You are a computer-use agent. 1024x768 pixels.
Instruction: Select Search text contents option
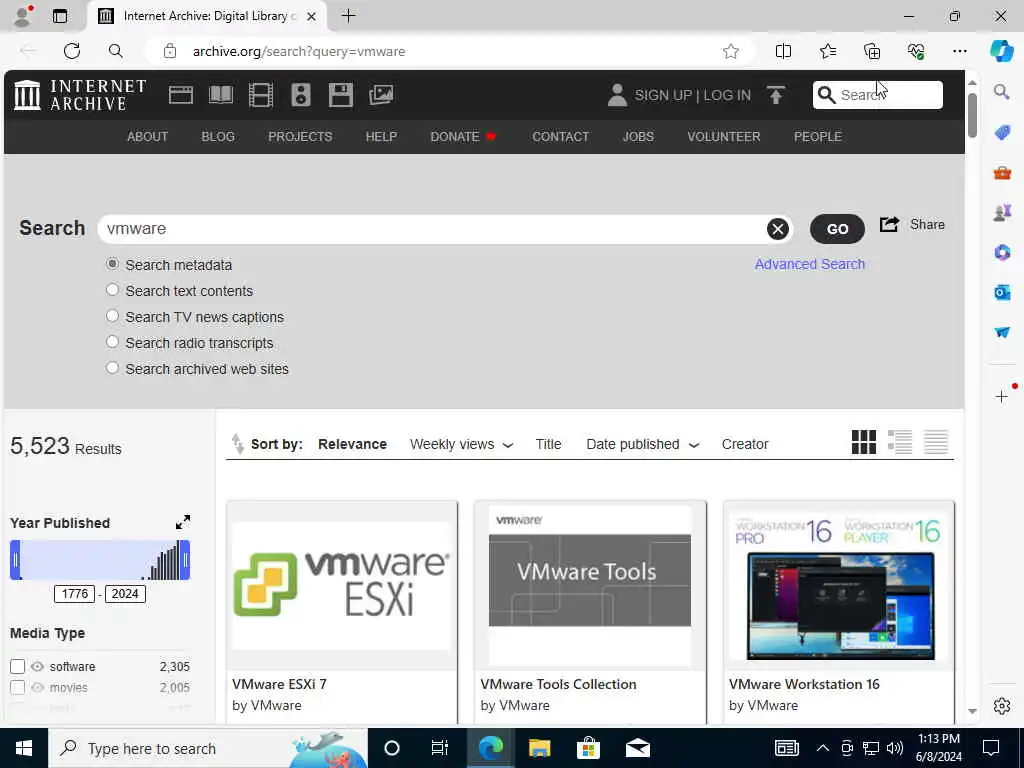(x=112, y=289)
